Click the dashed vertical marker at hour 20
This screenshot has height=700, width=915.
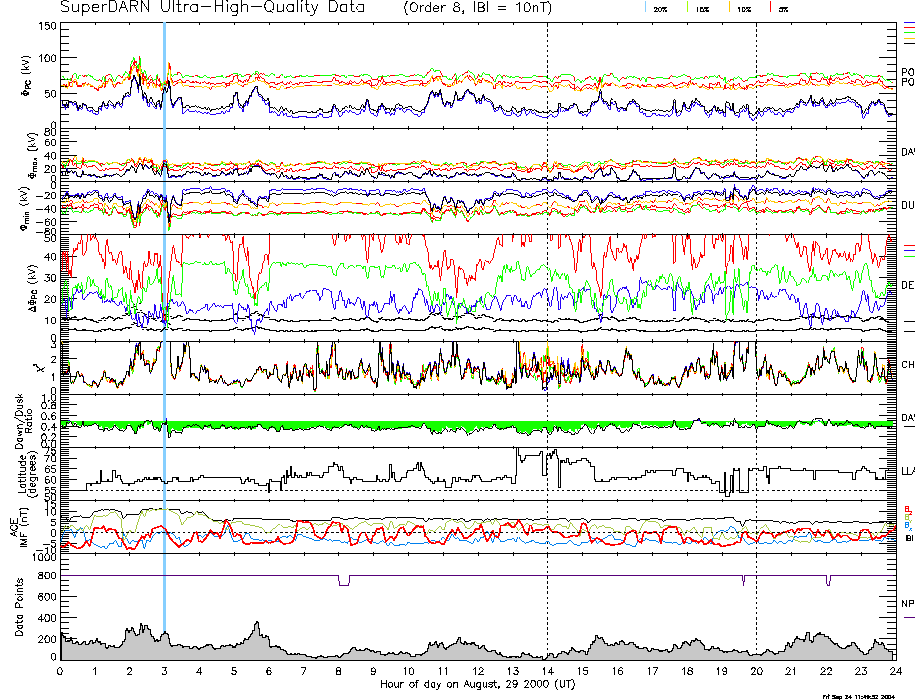click(x=756, y=341)
